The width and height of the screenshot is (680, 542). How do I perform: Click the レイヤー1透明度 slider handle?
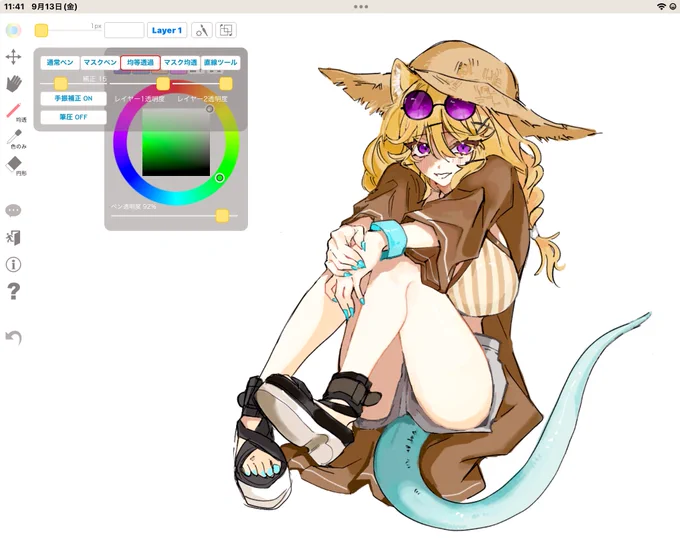(163, 83)
